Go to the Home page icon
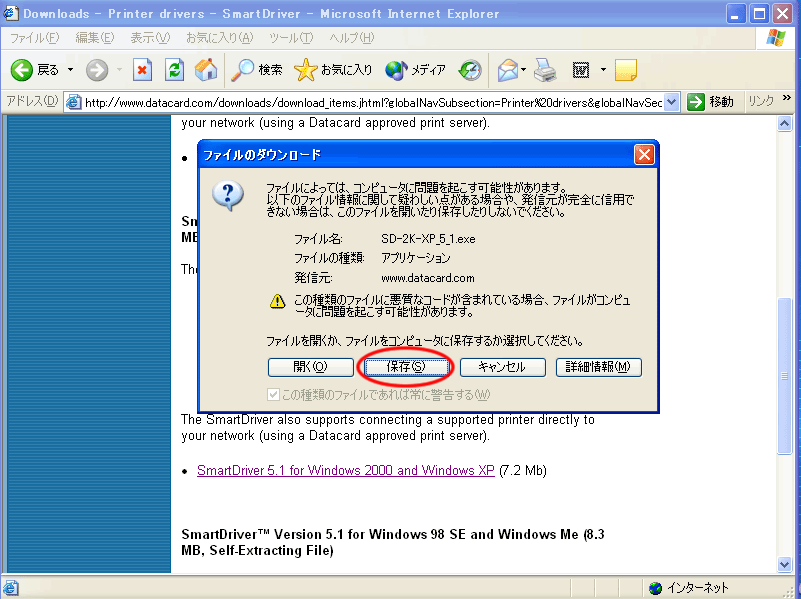The image size is (801, 599). click(x=206, y=70)
